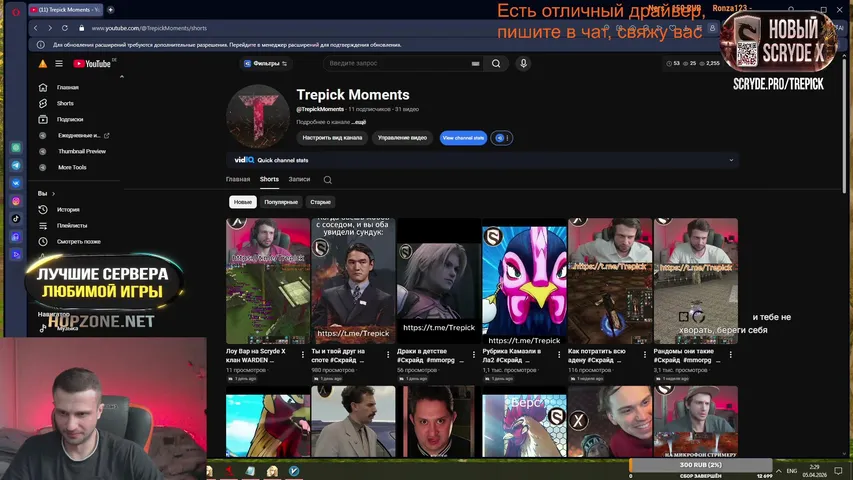
Task: Open Telegram from the Opera sidebar
Action: tap(16, 165)
